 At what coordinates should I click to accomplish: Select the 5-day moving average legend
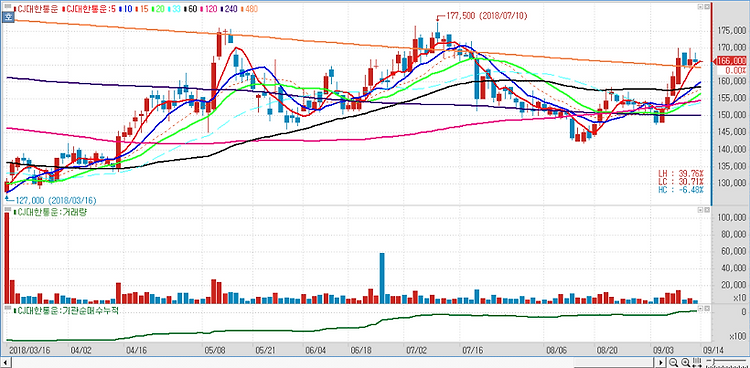point(88,9)
